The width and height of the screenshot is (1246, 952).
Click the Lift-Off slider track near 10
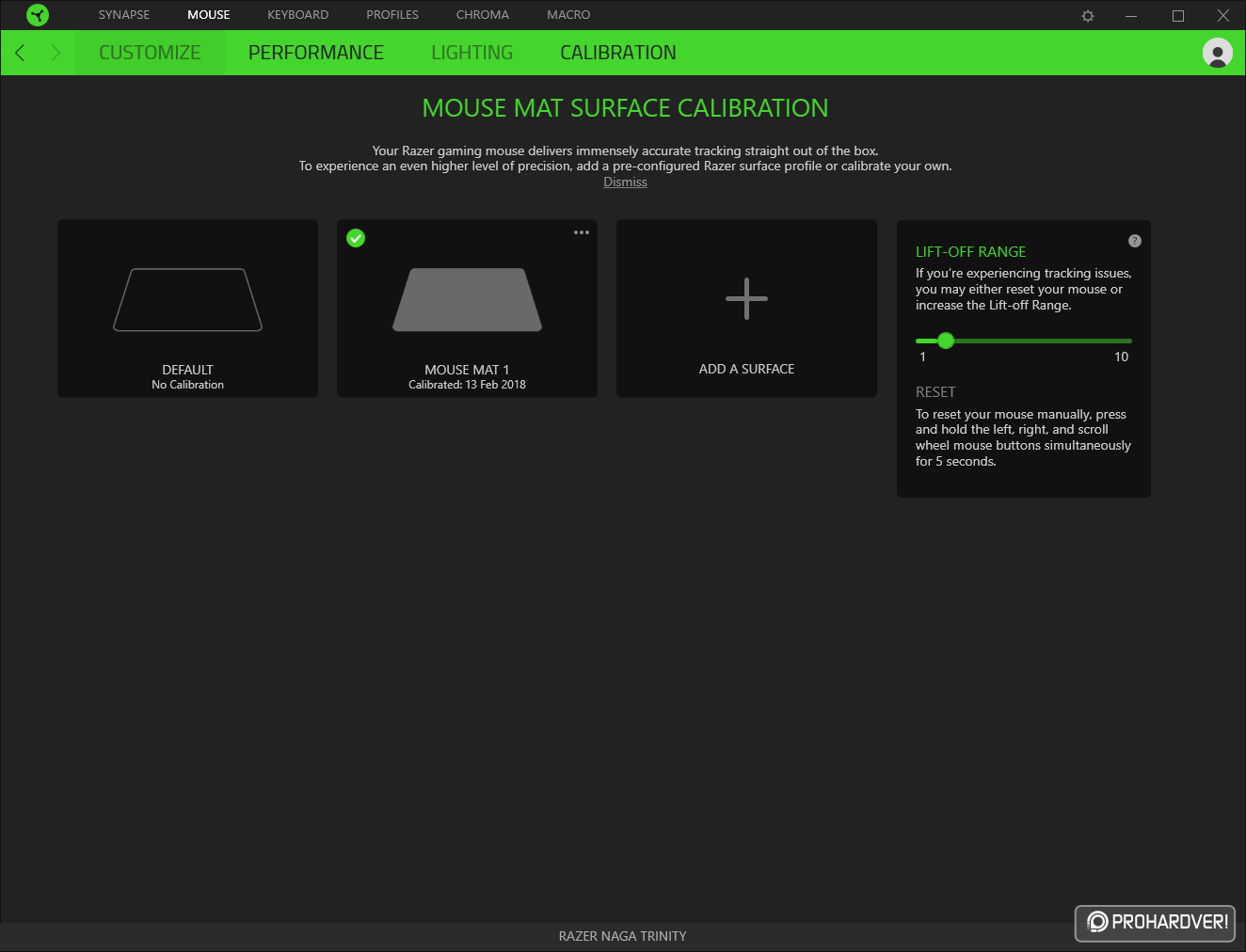[1122, 341]
